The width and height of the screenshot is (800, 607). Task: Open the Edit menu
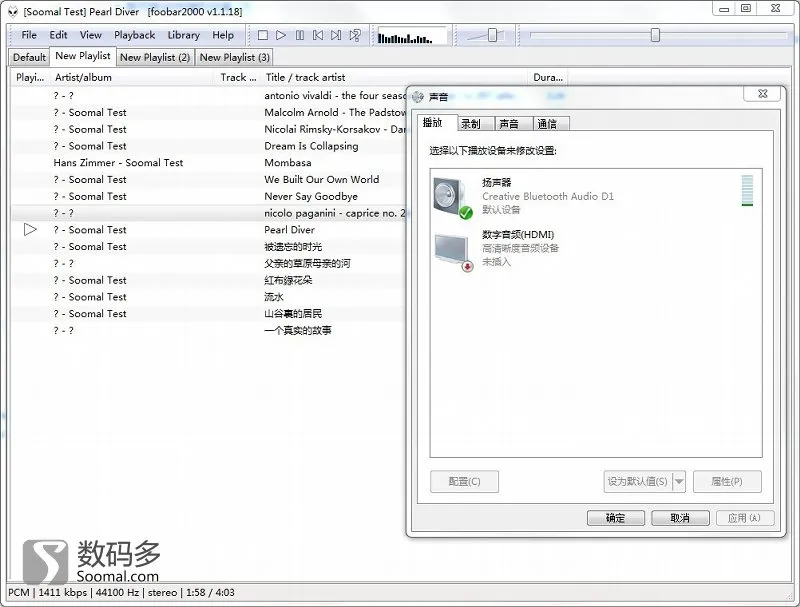click(x=58, y=35)
